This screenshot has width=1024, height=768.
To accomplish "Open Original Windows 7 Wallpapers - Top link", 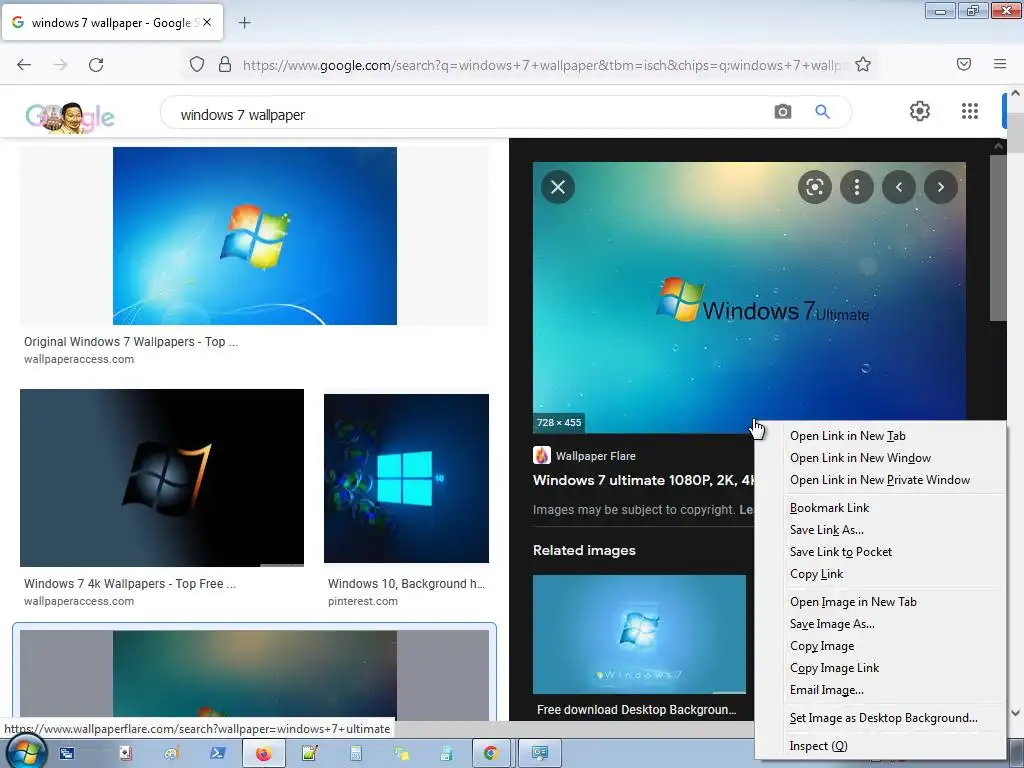I will click(x=131, y=342).
